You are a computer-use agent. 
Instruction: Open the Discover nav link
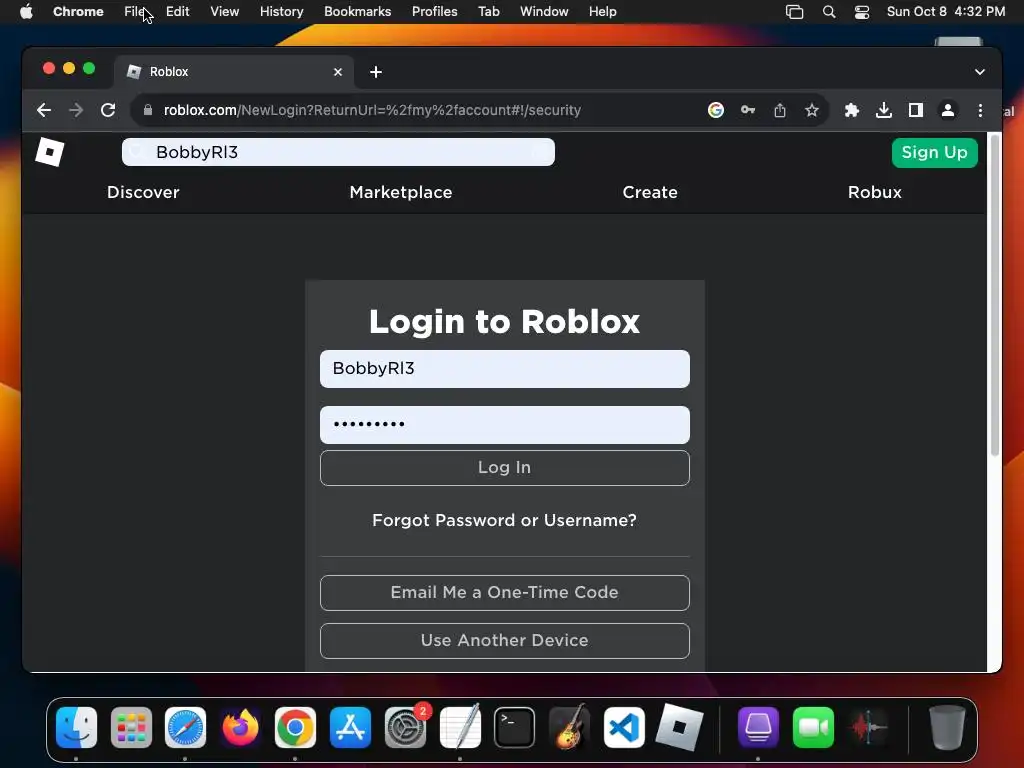(x=143, y=192)
